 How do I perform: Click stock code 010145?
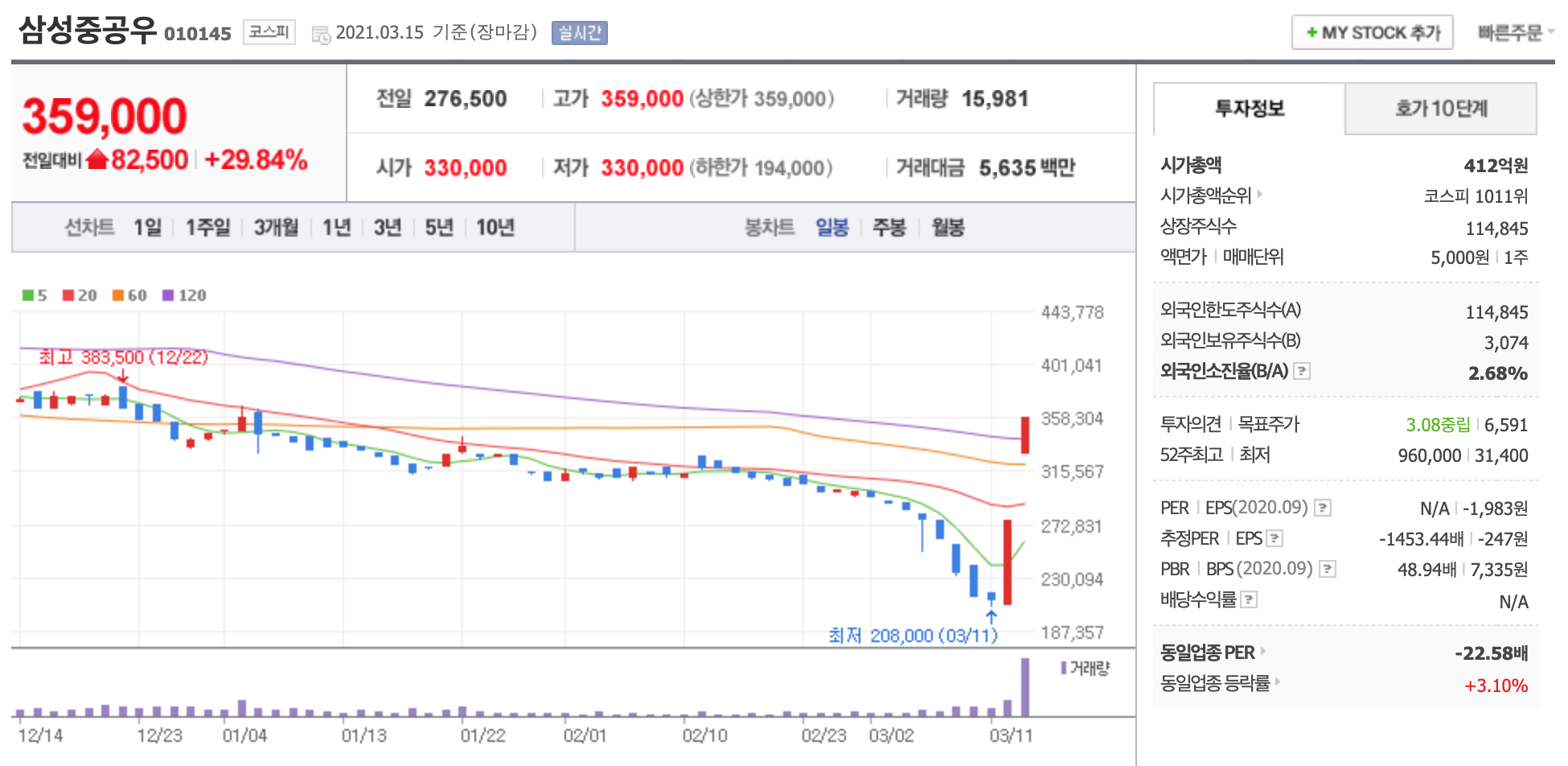click(197, 34)
